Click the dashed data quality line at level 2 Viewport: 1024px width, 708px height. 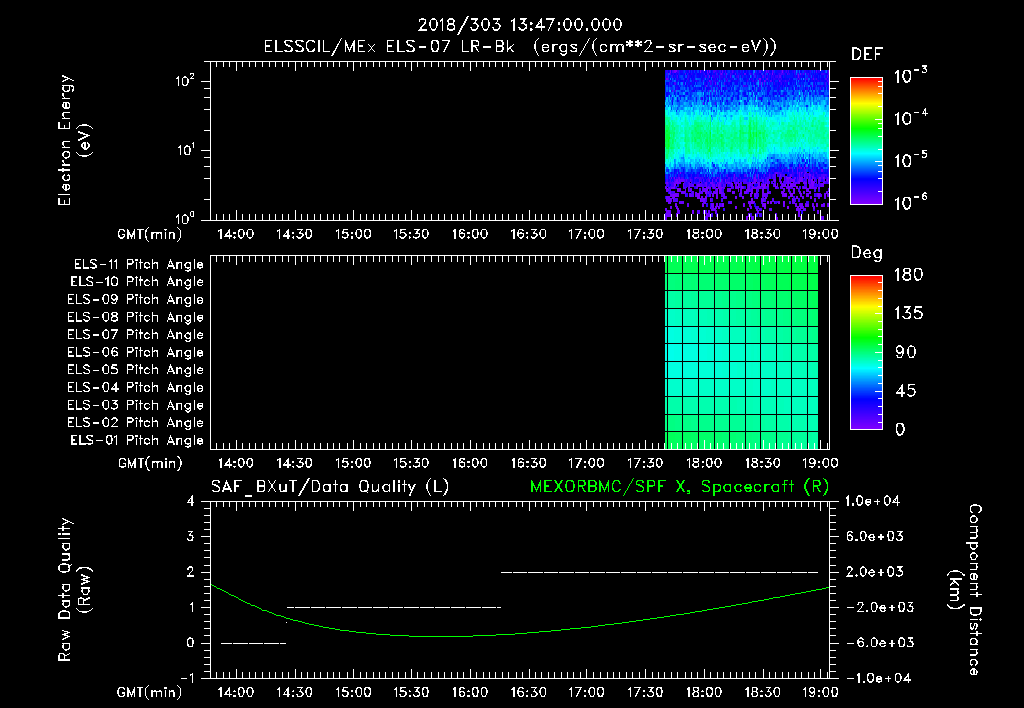point(660,572)
